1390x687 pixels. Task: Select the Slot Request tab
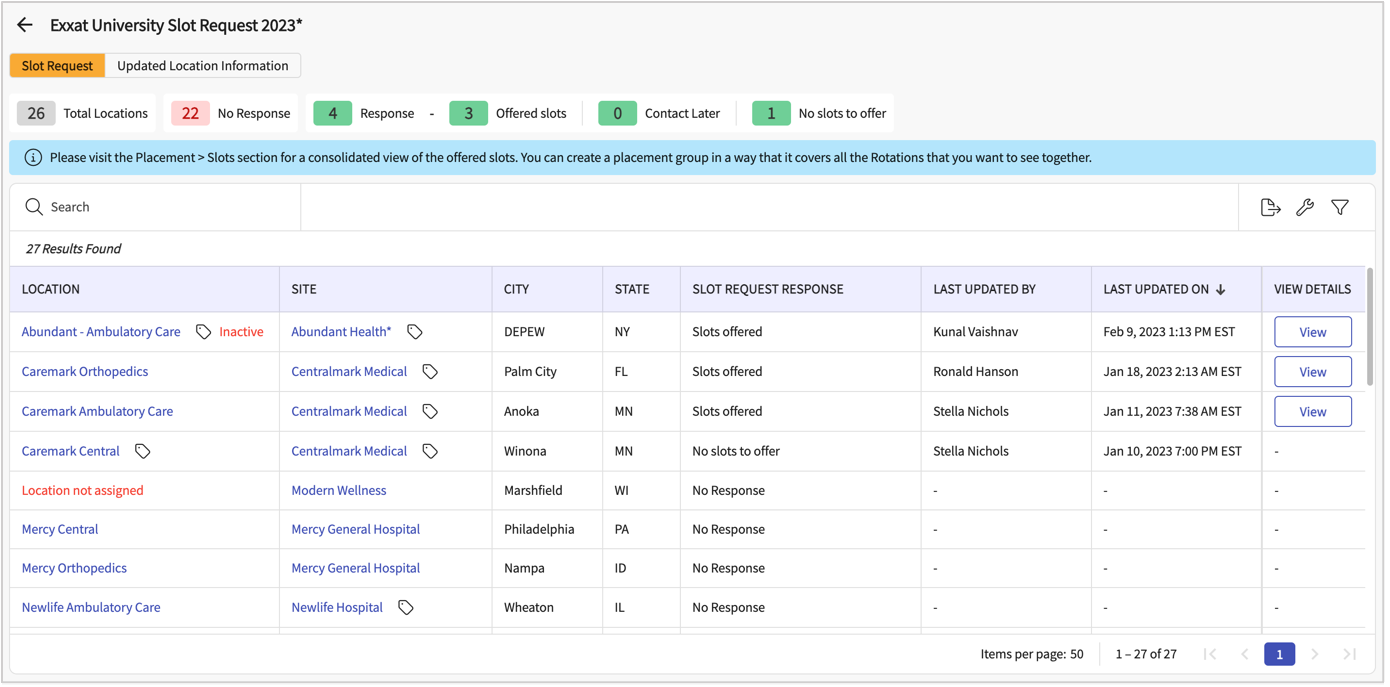pos(57,66)
